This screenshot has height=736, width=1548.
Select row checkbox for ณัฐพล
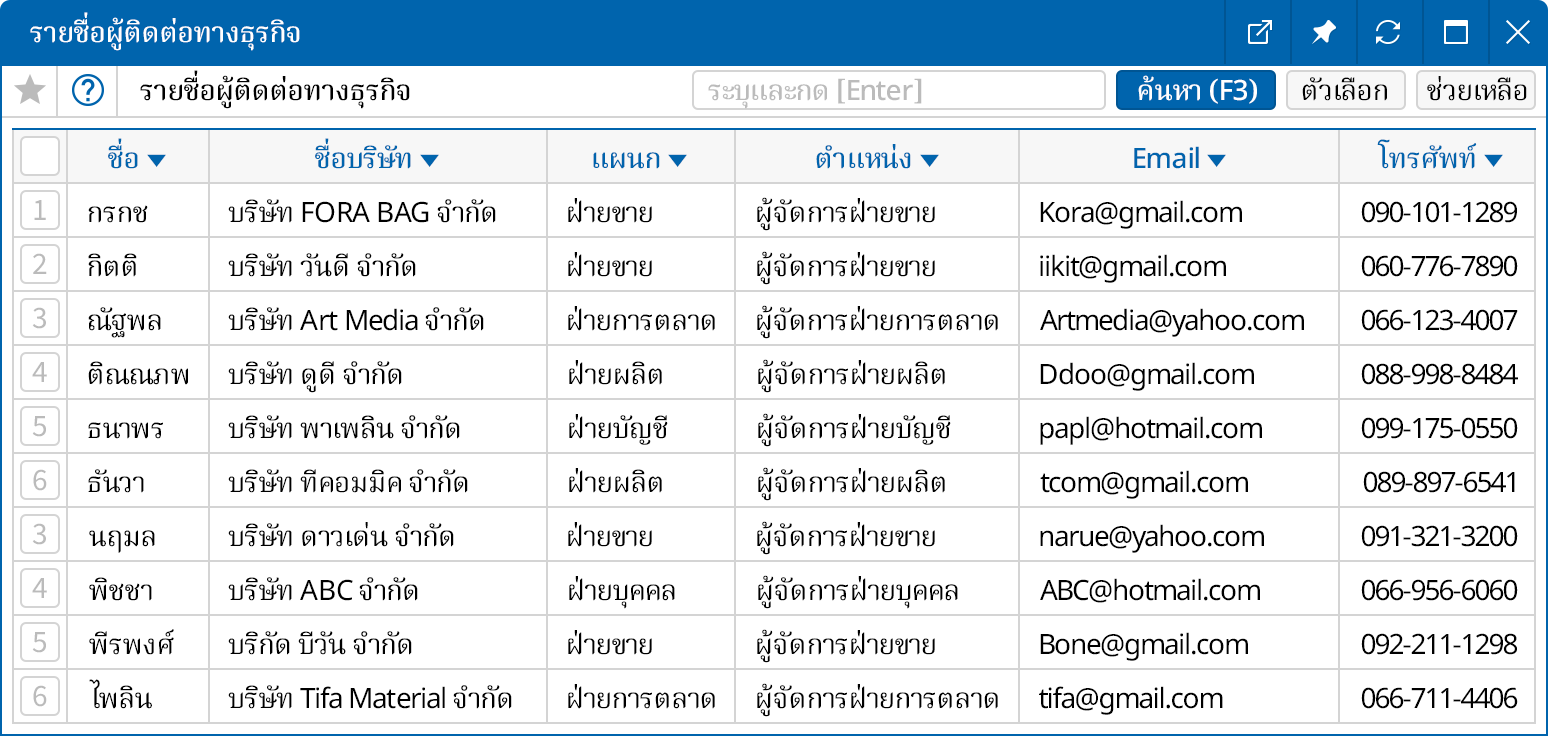point(40,319)
